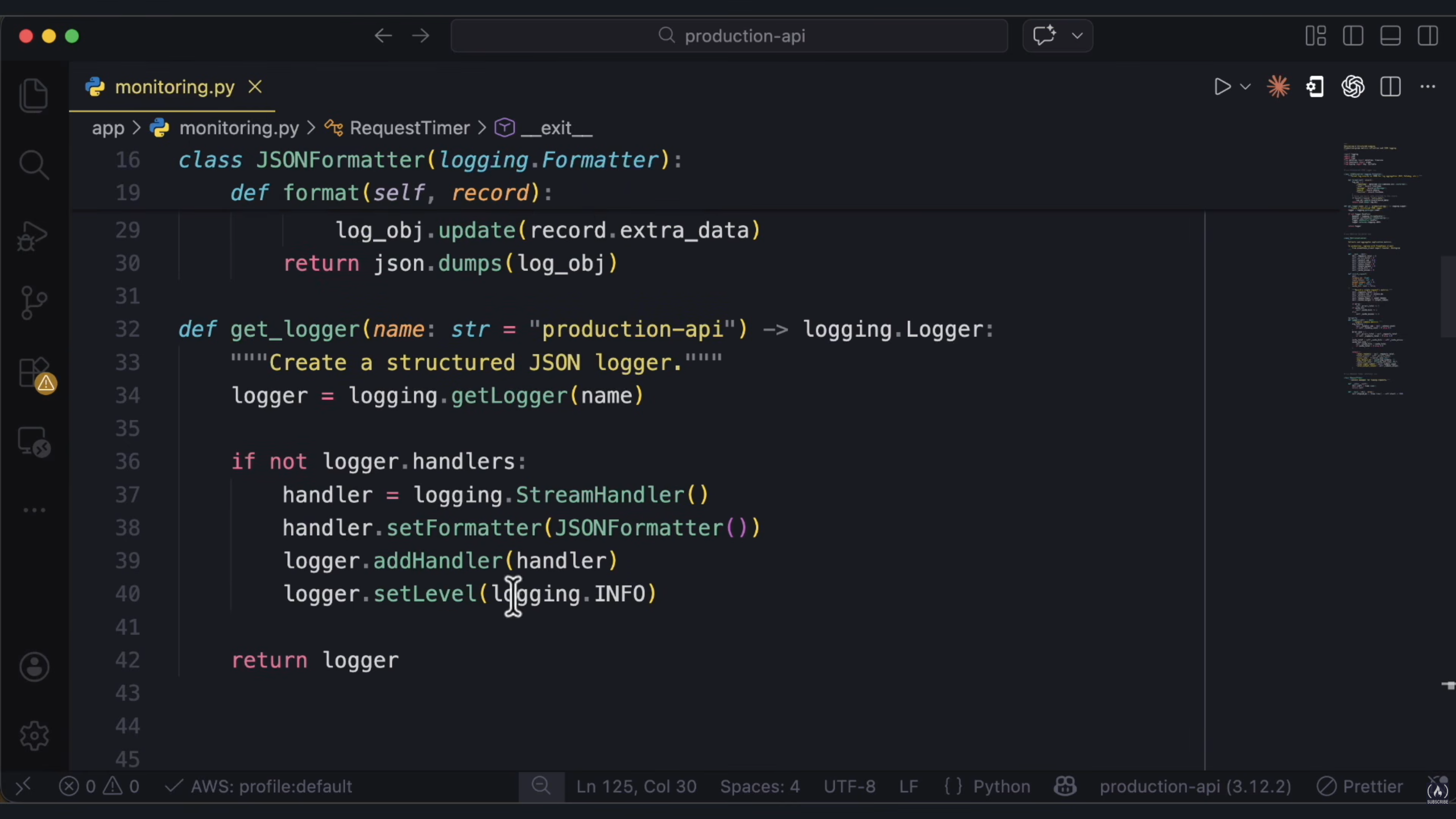
Task: Toggle the primary side bar
Action: click(1353, 36)
